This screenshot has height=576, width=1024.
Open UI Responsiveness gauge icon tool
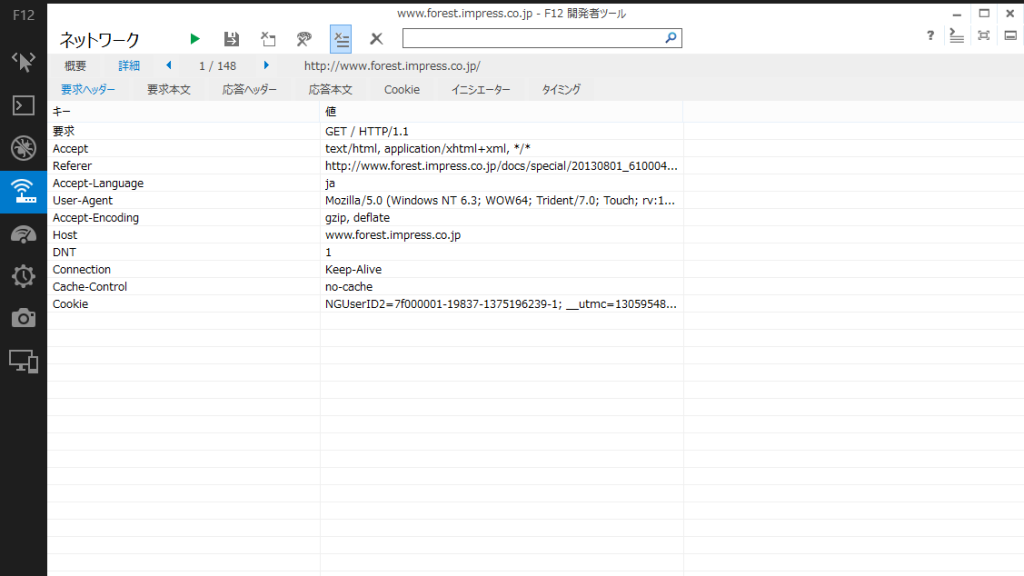pos(24,234)
